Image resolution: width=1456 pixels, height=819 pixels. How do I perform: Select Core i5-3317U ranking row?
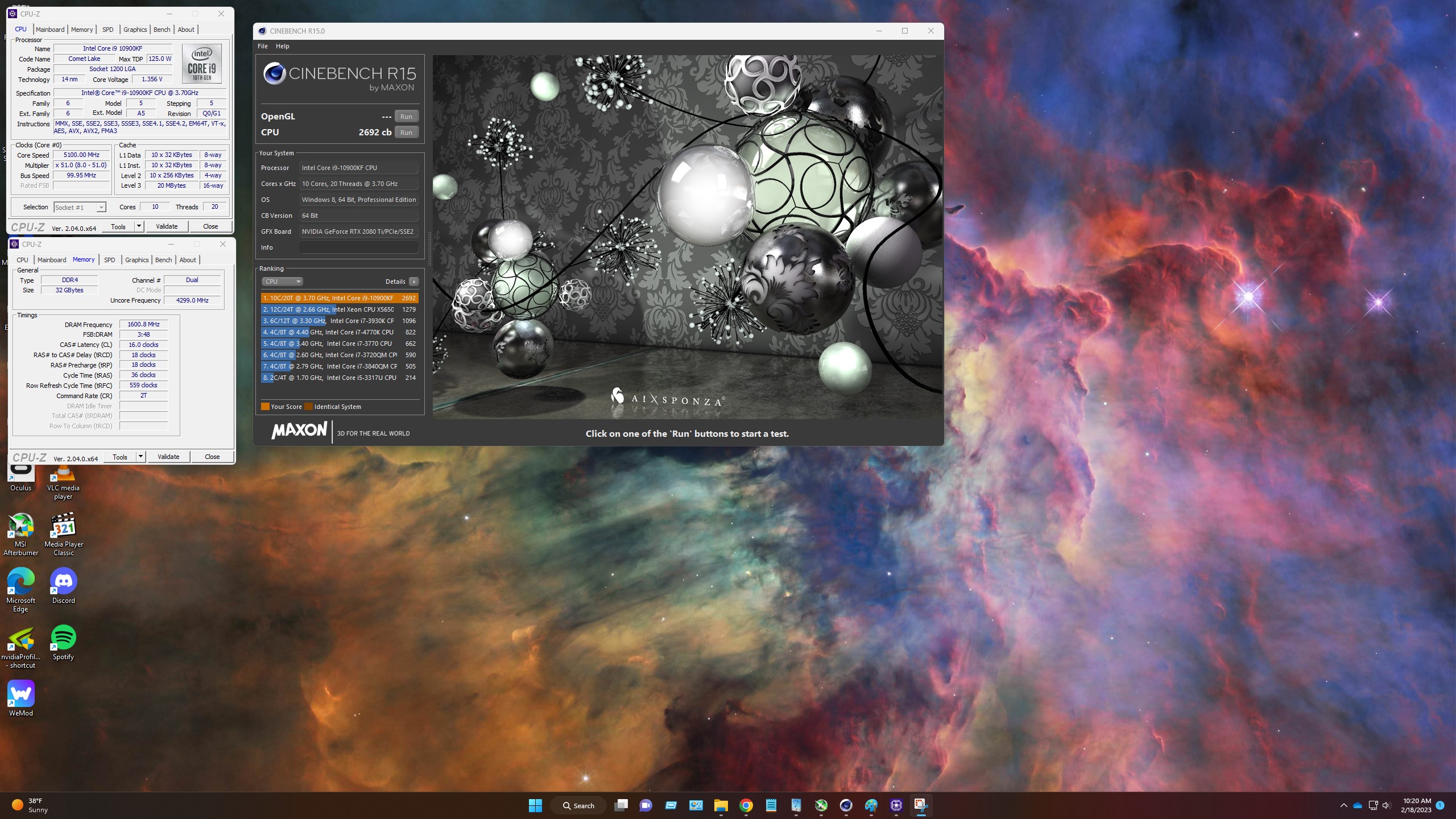coord(340,378)
